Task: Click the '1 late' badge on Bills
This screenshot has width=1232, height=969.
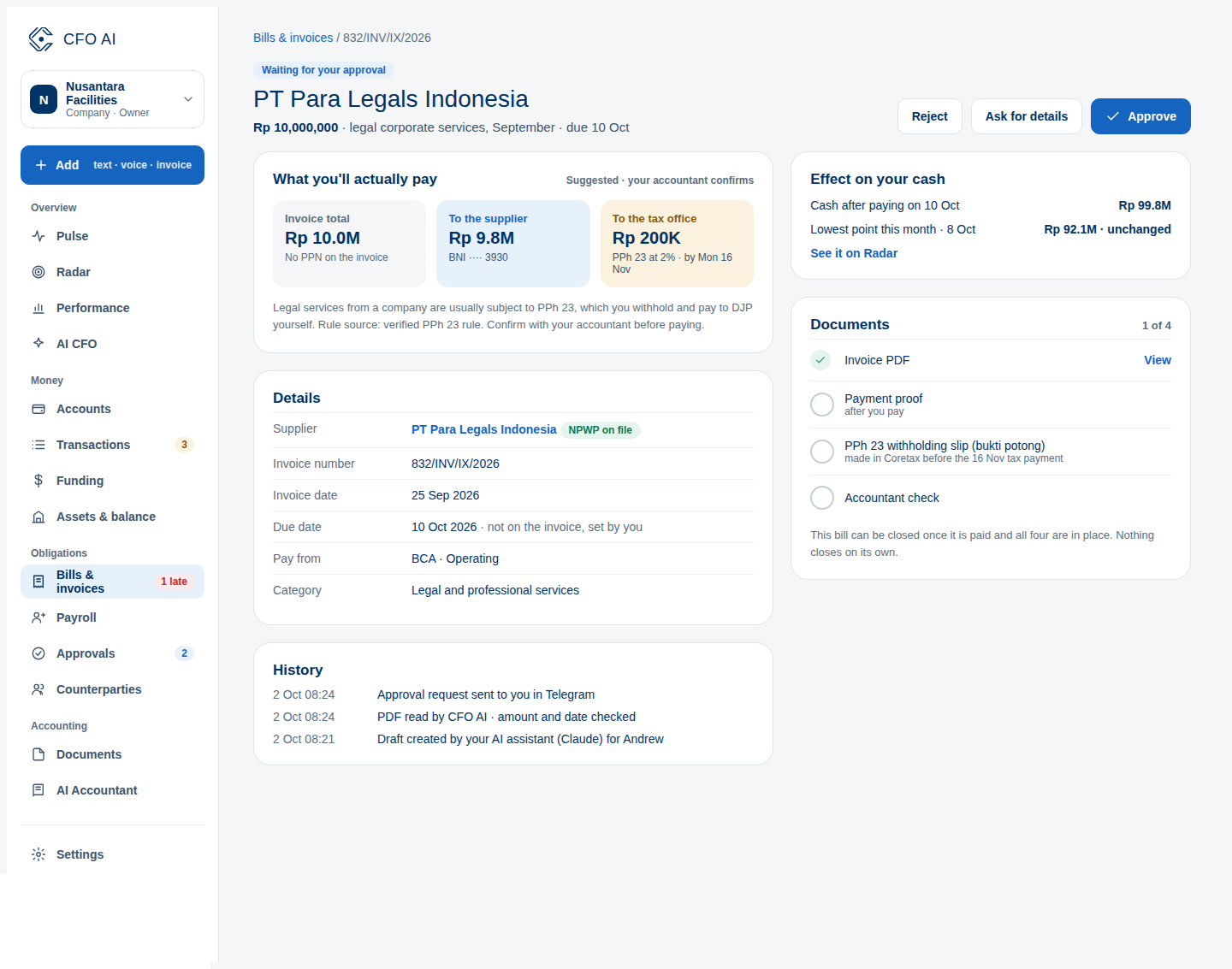Action: pyautogui.click(x=174, y=582)
